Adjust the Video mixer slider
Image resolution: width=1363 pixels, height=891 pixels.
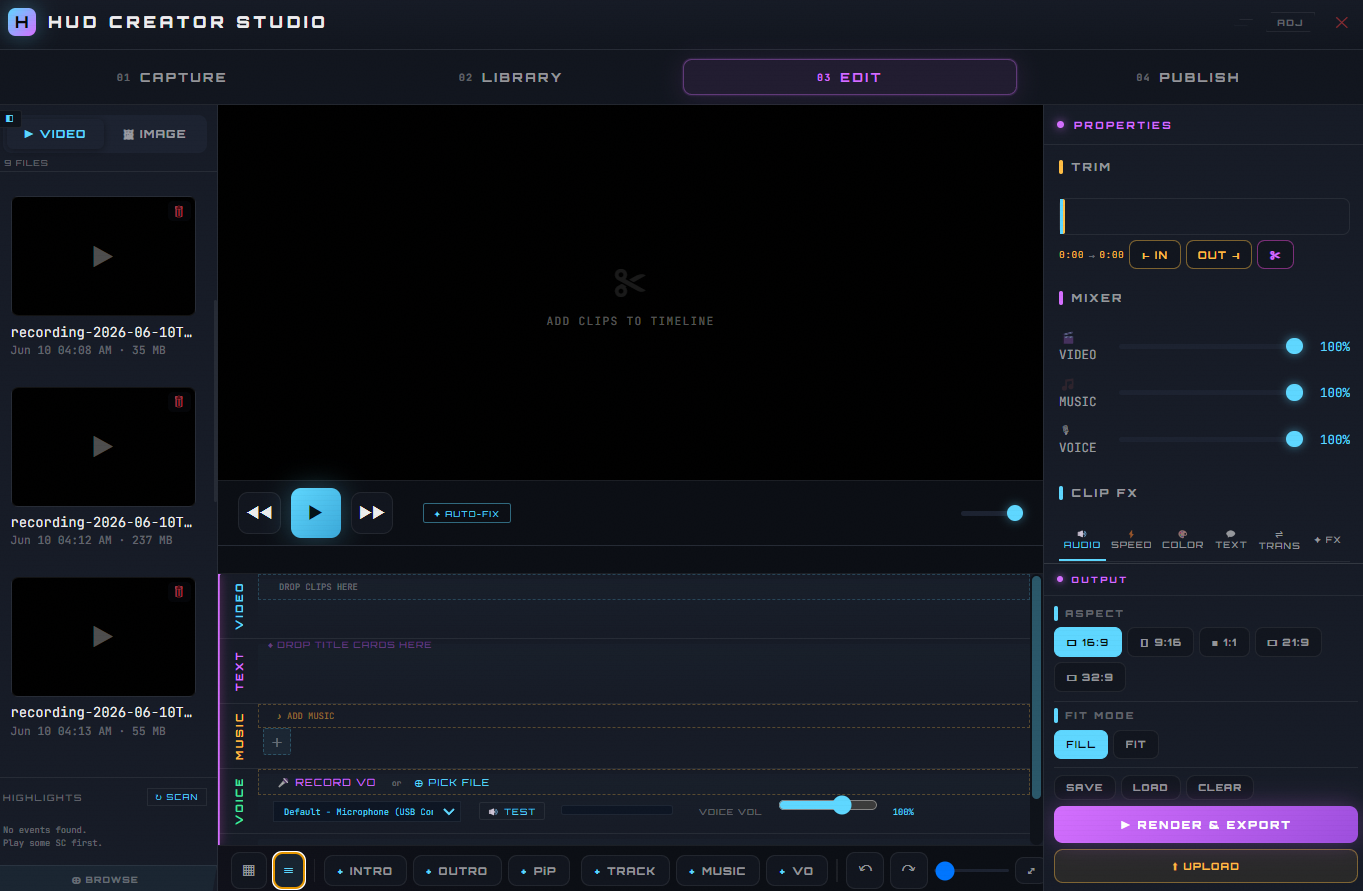click(x=1212, y=346)
